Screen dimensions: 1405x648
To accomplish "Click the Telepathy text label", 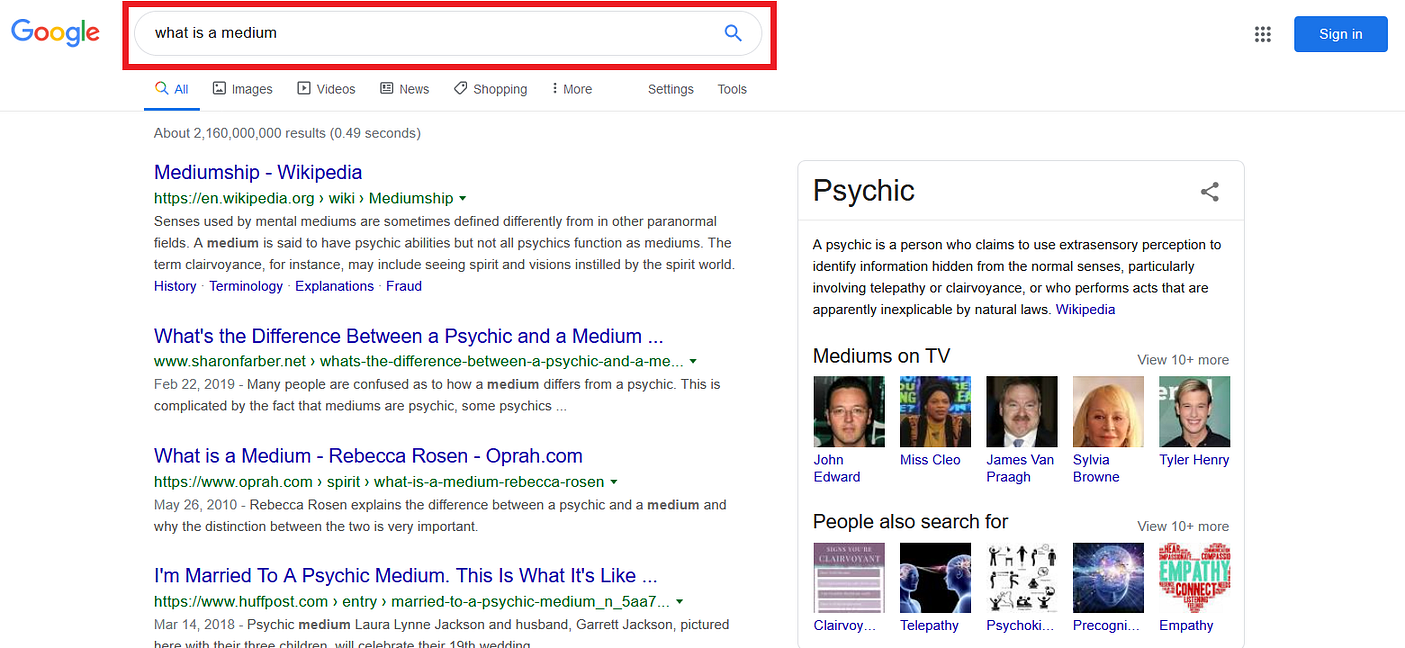I will pos(929,626).
